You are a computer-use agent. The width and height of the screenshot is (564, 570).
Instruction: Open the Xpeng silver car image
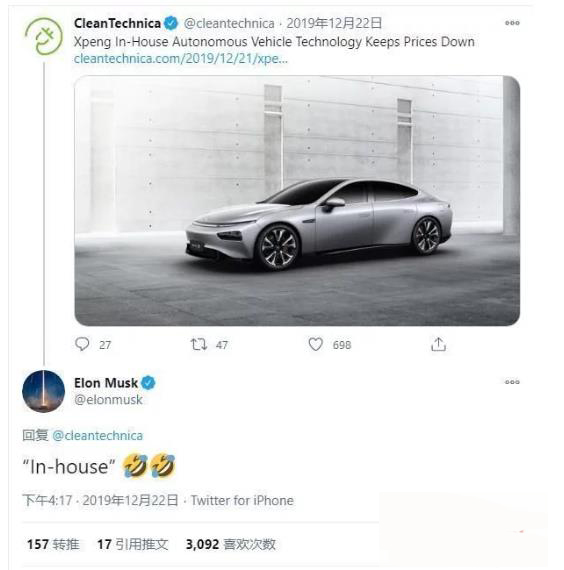pyautogui.click(x=297, y=201)
